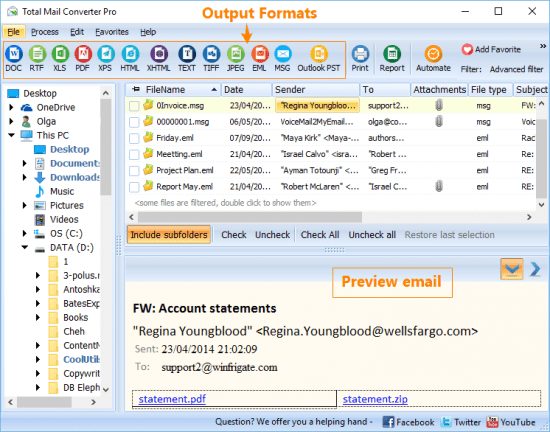
Task: Select Outlook PST output format
Action: click(x=319, y=54)
